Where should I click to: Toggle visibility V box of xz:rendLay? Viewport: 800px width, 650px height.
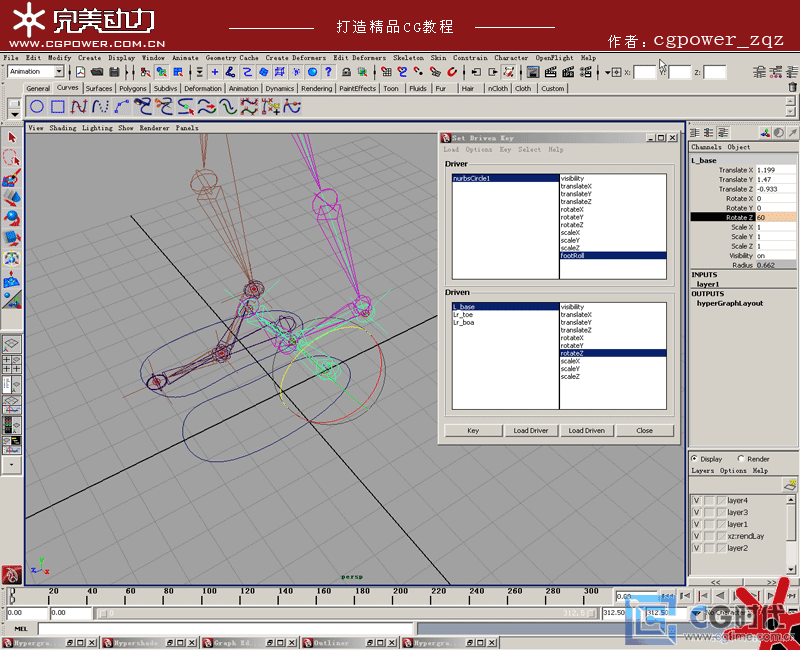pyautogui.click(x=696, y=536)
